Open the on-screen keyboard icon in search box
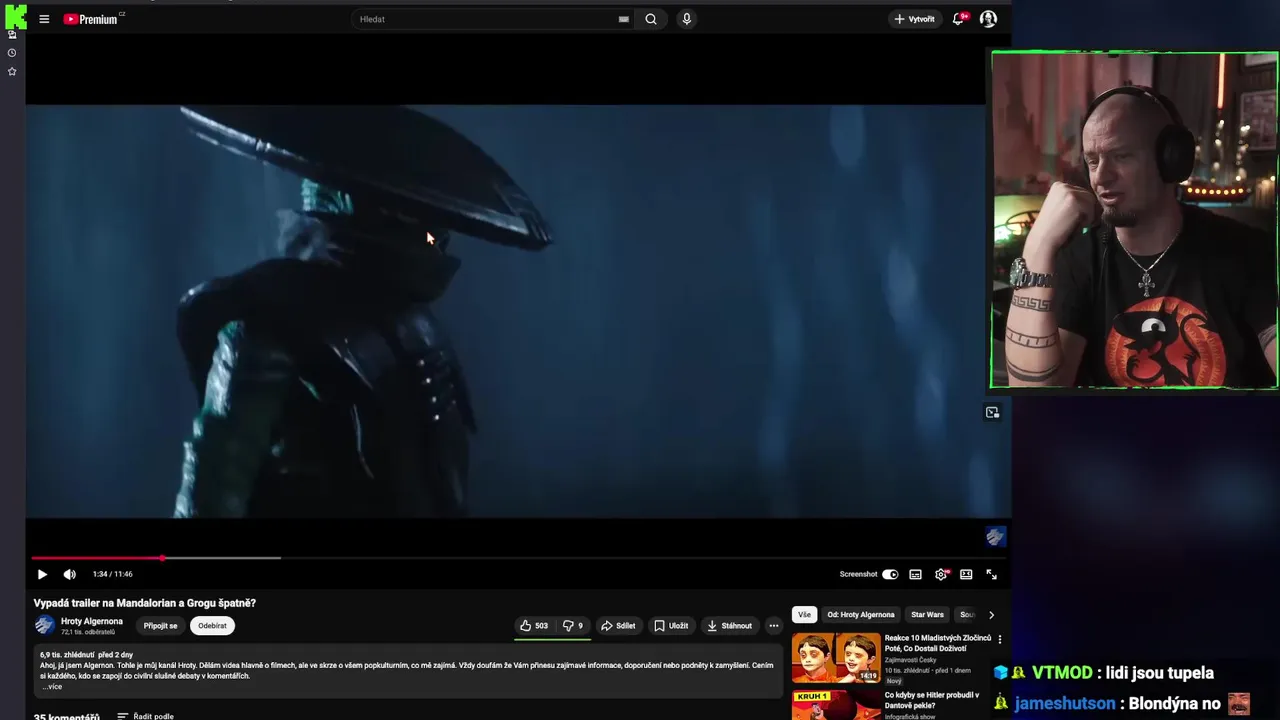The width and height of the screenshot is (1280, 720). tap(624, 19)
